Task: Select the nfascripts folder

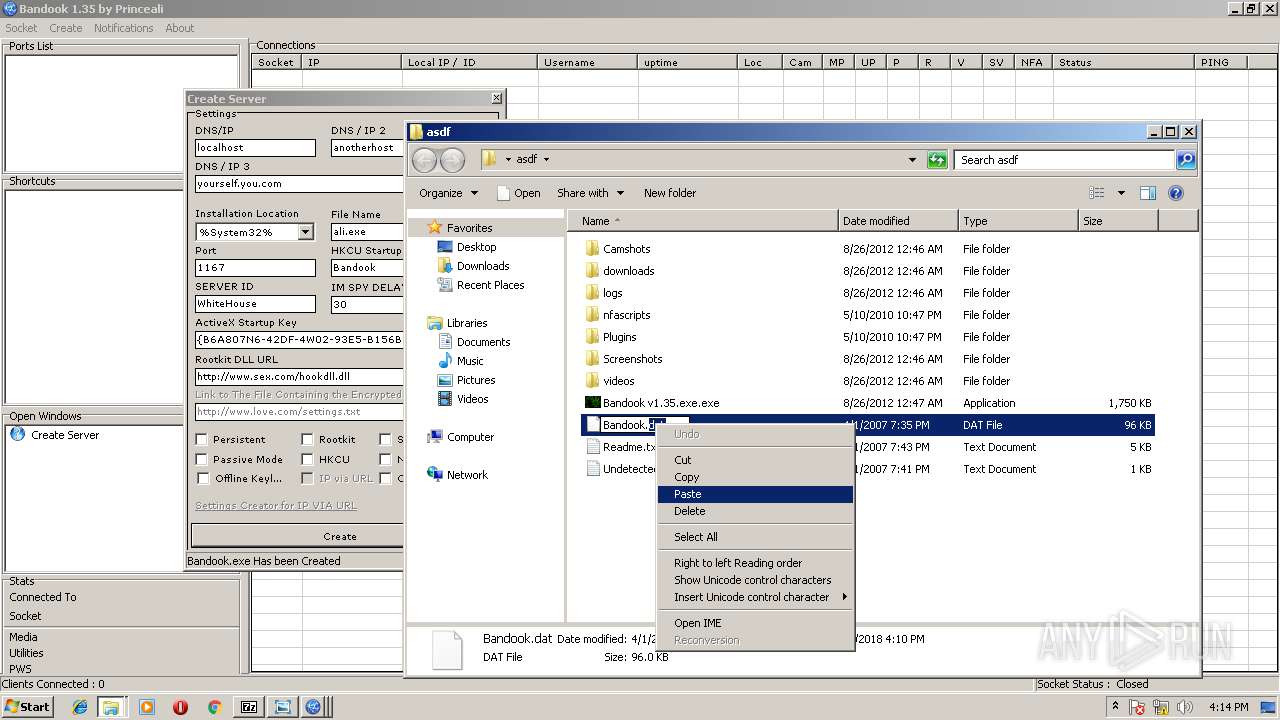Action: 626,315
